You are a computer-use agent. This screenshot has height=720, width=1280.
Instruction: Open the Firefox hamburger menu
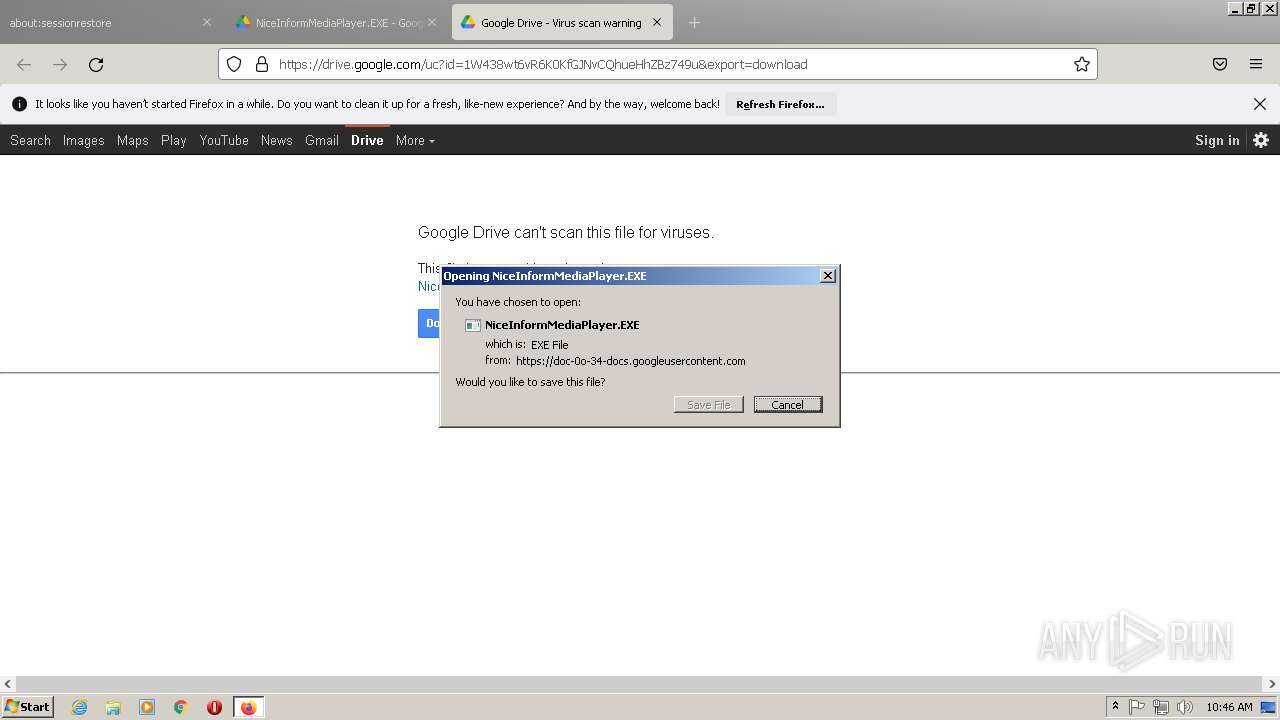[1256, 64]
